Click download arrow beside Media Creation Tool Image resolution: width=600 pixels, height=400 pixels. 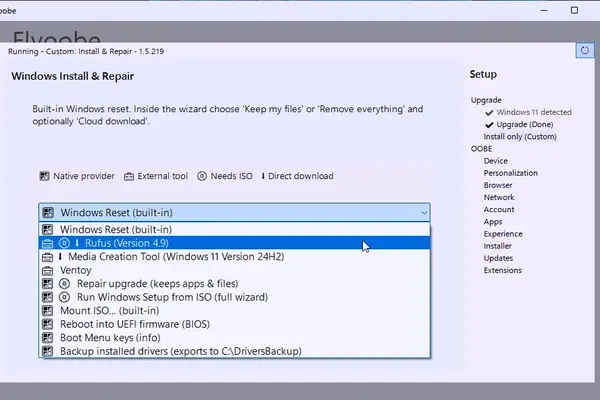click(60, 256)
